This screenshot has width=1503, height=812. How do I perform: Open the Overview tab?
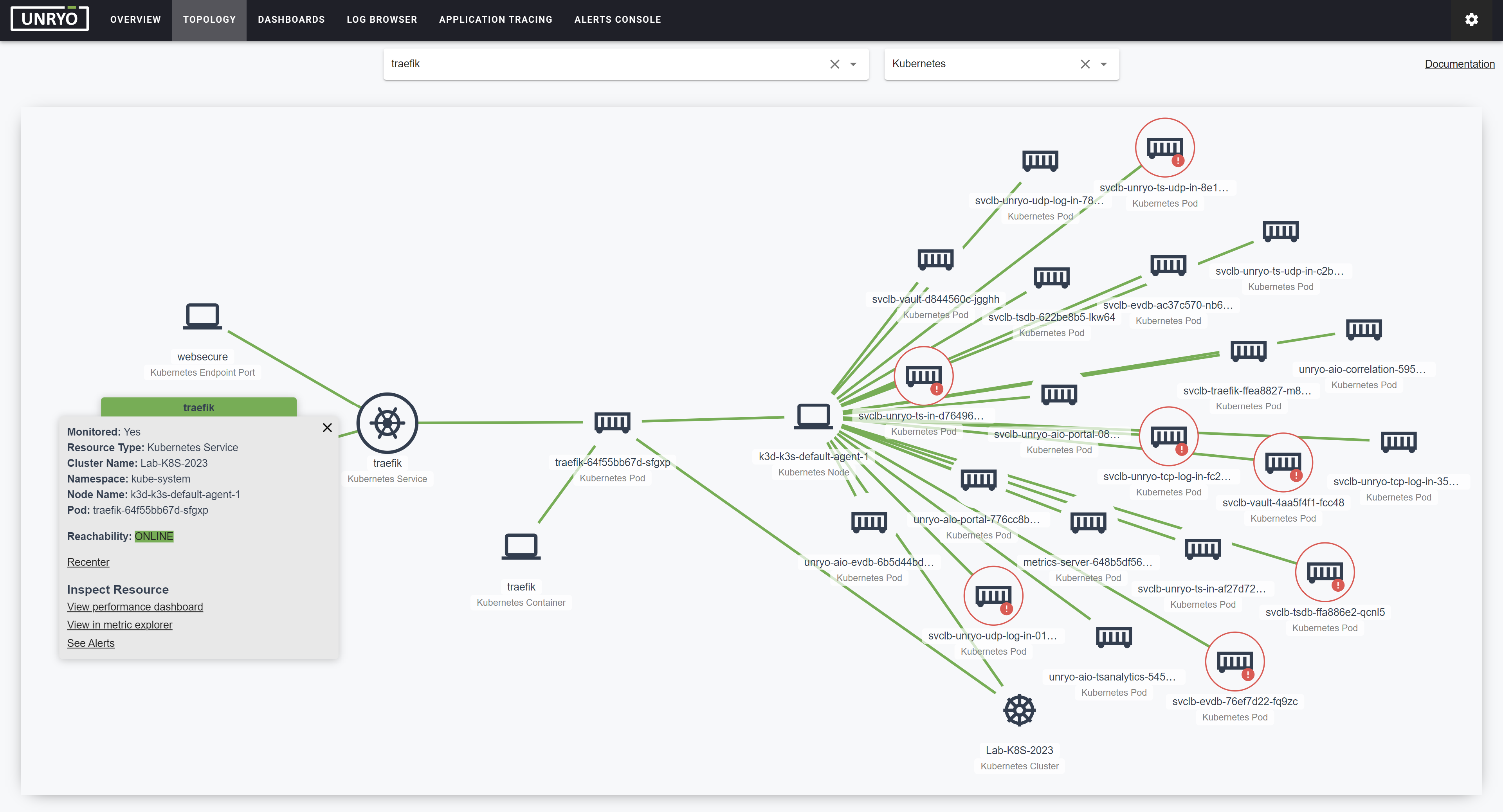click(x=135, y=20)
